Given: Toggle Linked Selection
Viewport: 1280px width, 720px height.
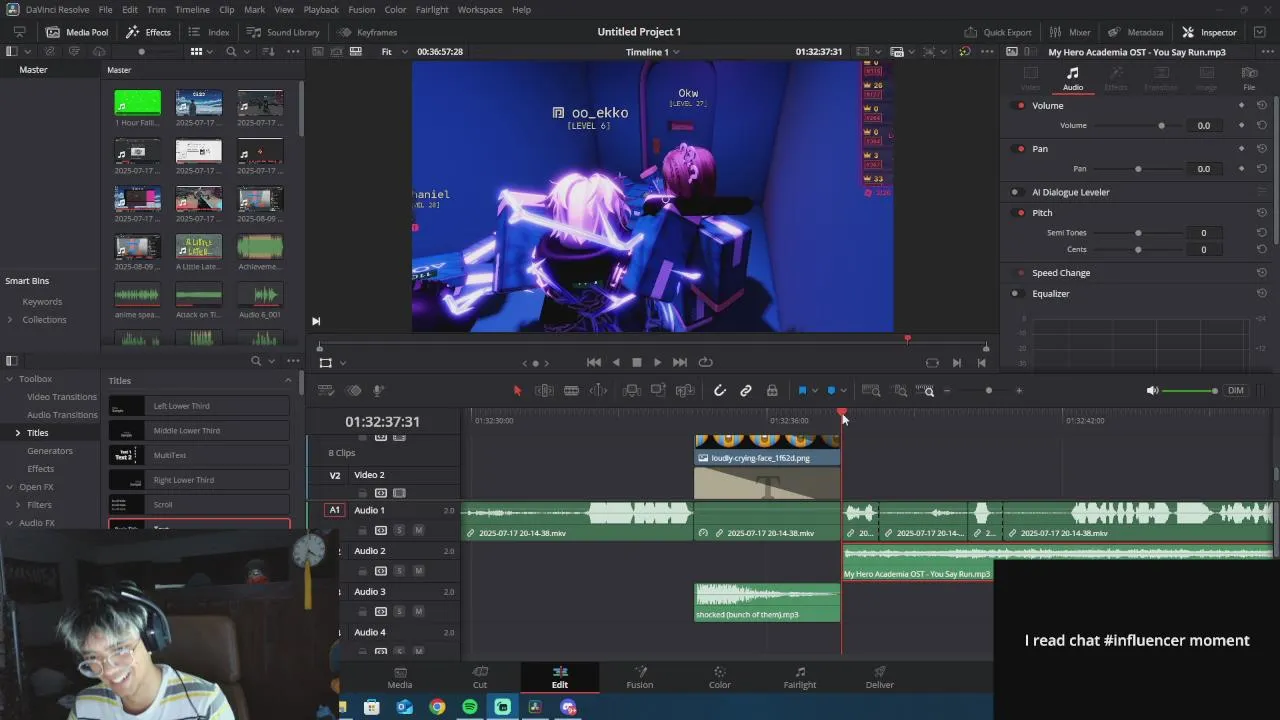Looking at the screenshot, I should [746, 391].
